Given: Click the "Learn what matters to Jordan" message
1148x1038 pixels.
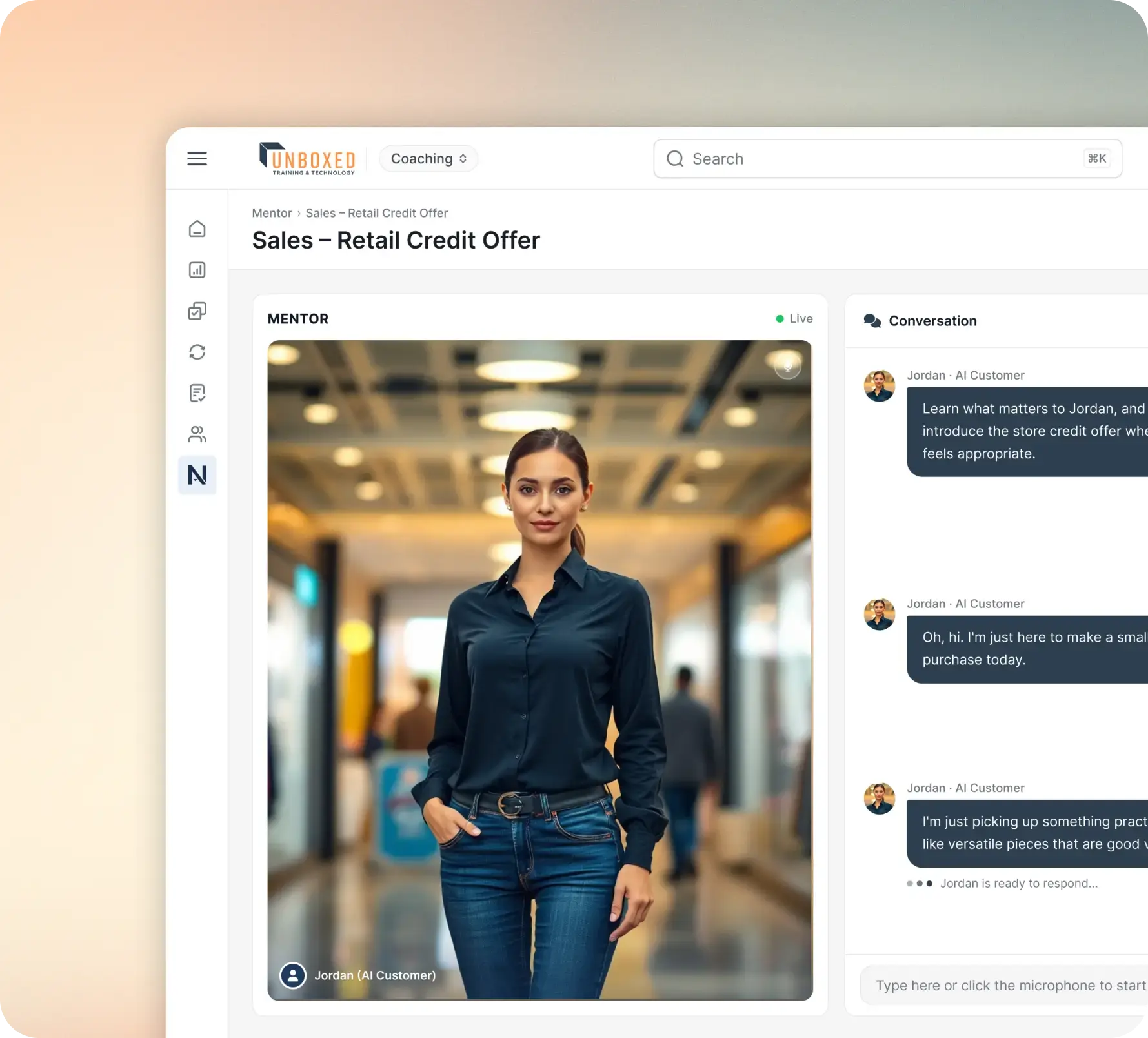Looking at the screenshot, I should click(1027, 432).
